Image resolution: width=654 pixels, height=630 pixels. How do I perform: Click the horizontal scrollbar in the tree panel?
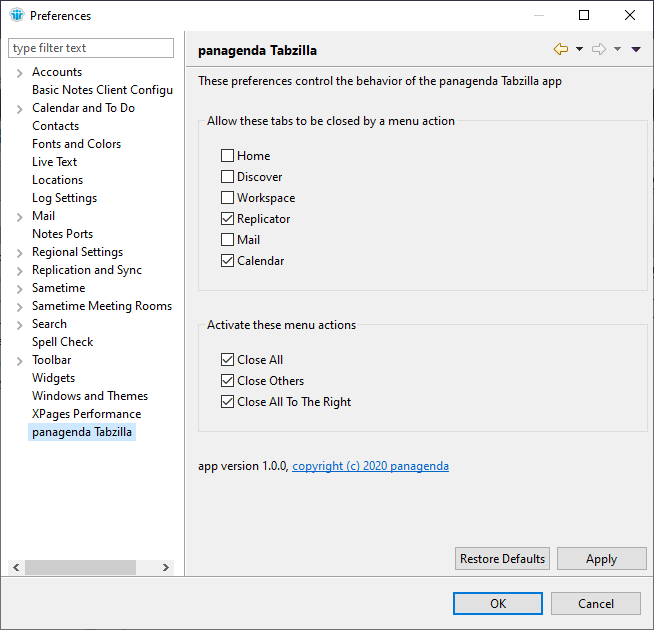(x=80, y=567)
